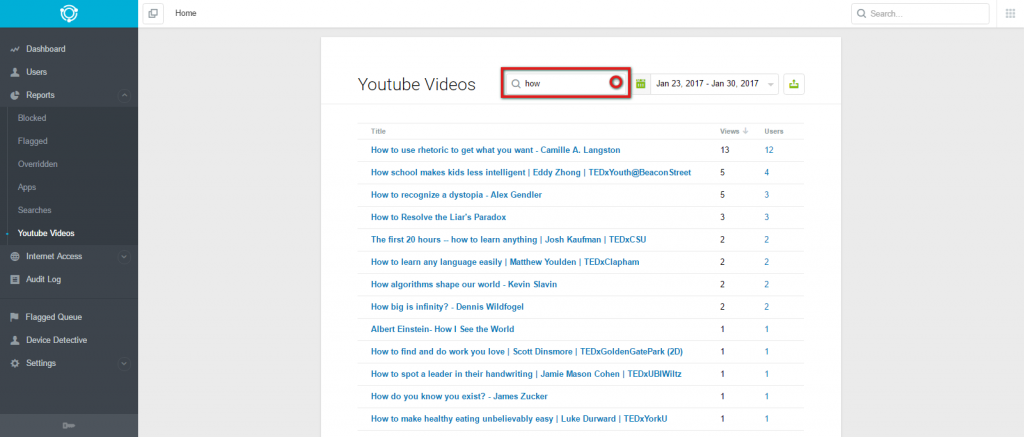Image resolution: width=1024 pixels, height=437 pixels.
Task: Open 'How to spot a leader in their handwriting'
Action: click(x=526, y=374)
